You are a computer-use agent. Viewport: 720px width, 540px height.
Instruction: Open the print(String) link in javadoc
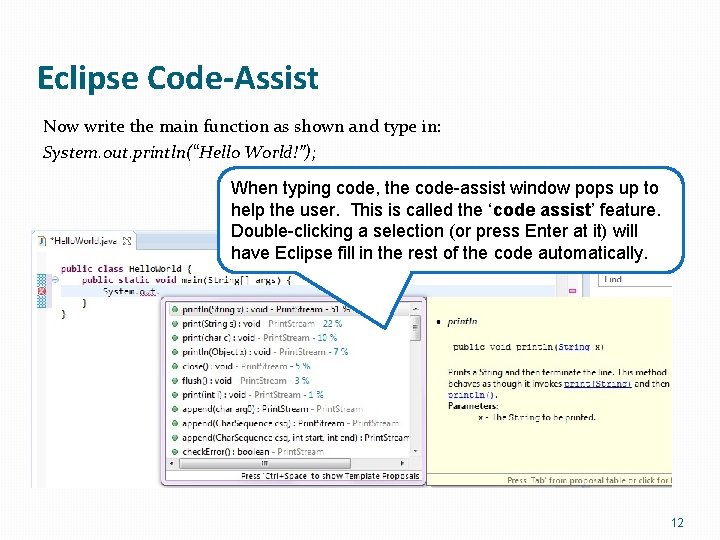598,384
